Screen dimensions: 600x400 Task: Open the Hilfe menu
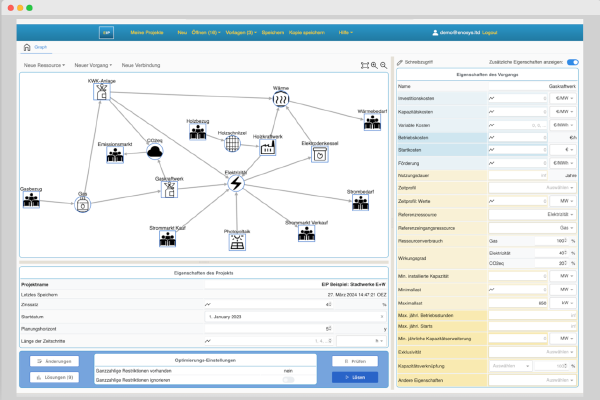coord(346,33)
